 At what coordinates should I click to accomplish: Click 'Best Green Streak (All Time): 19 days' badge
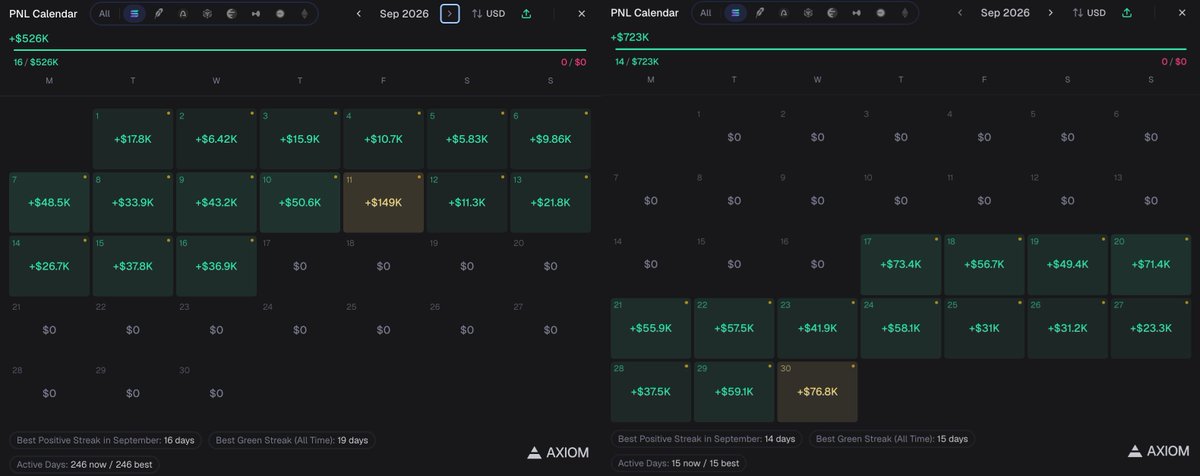[292, 440]
